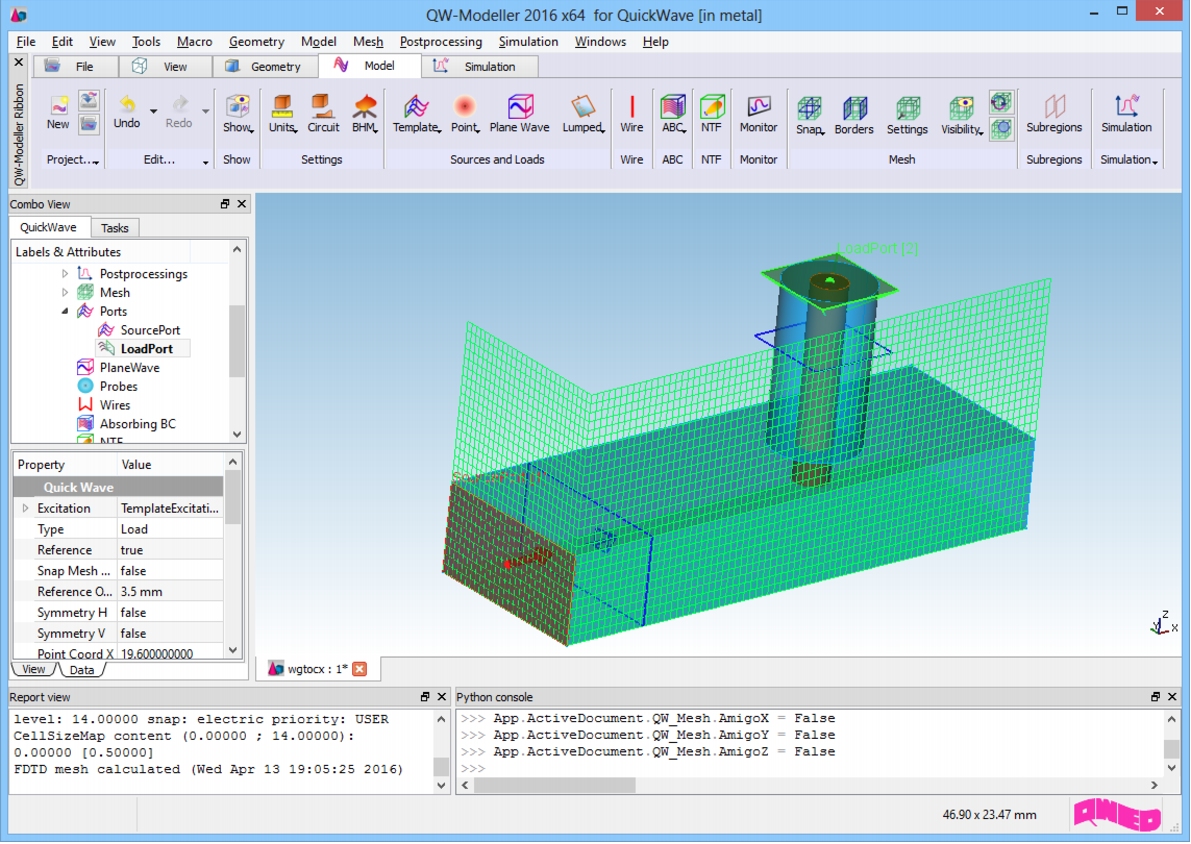This screenshot has width=1191, height=844.
Task: Click the Snap Mesh value false
Action: (x=170, y=571)
